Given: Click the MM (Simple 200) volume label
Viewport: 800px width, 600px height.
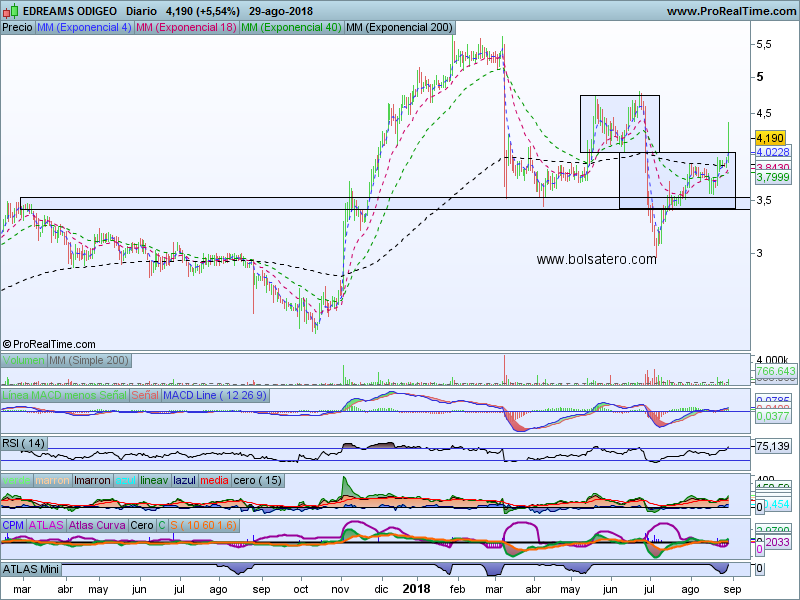Looking at the screenshot, I should 88,360.
